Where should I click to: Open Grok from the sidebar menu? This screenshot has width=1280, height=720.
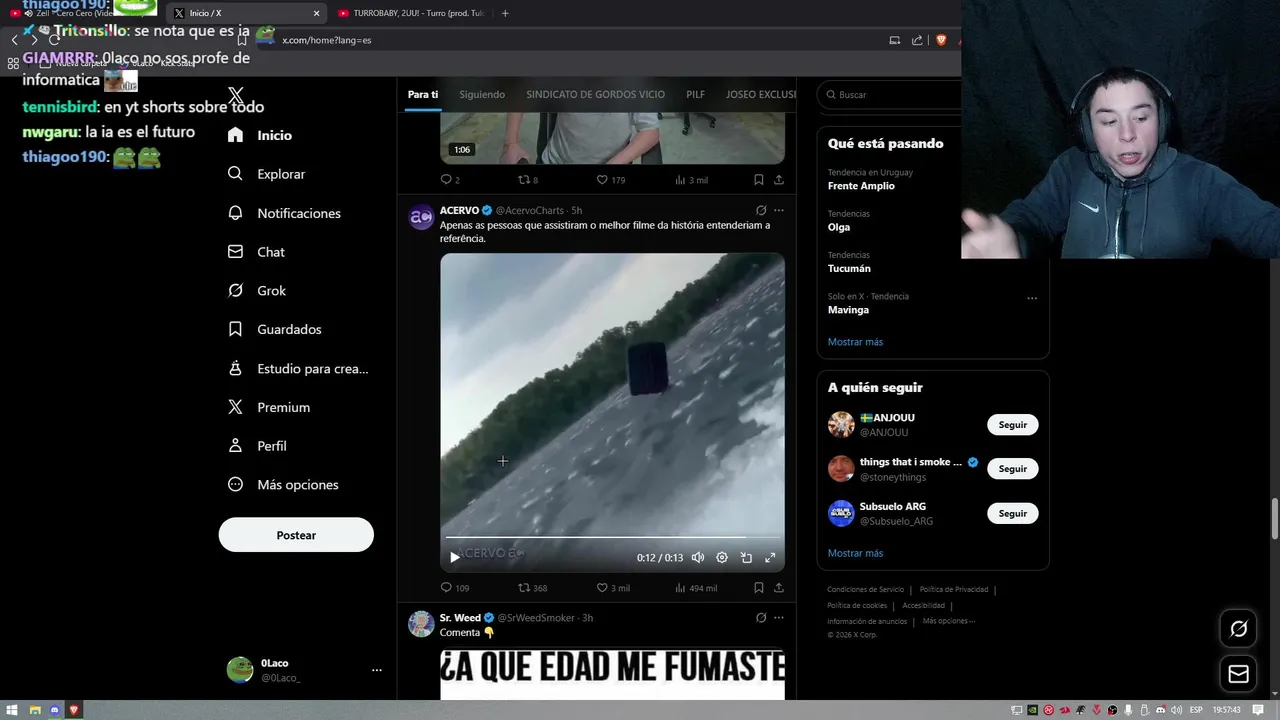256,290
